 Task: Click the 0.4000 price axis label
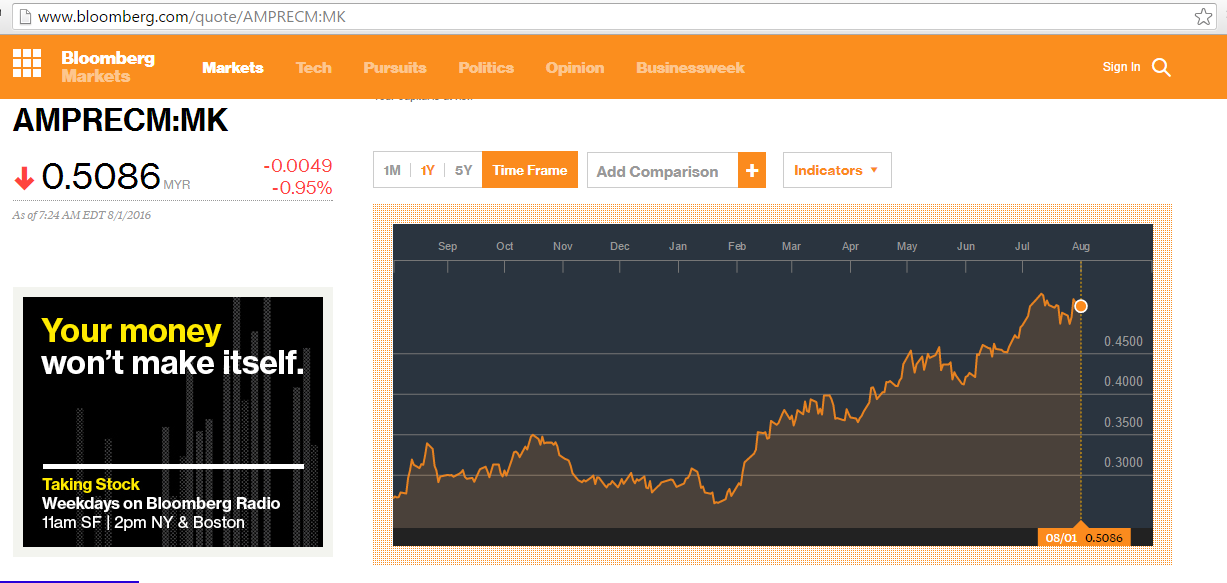1123,382
